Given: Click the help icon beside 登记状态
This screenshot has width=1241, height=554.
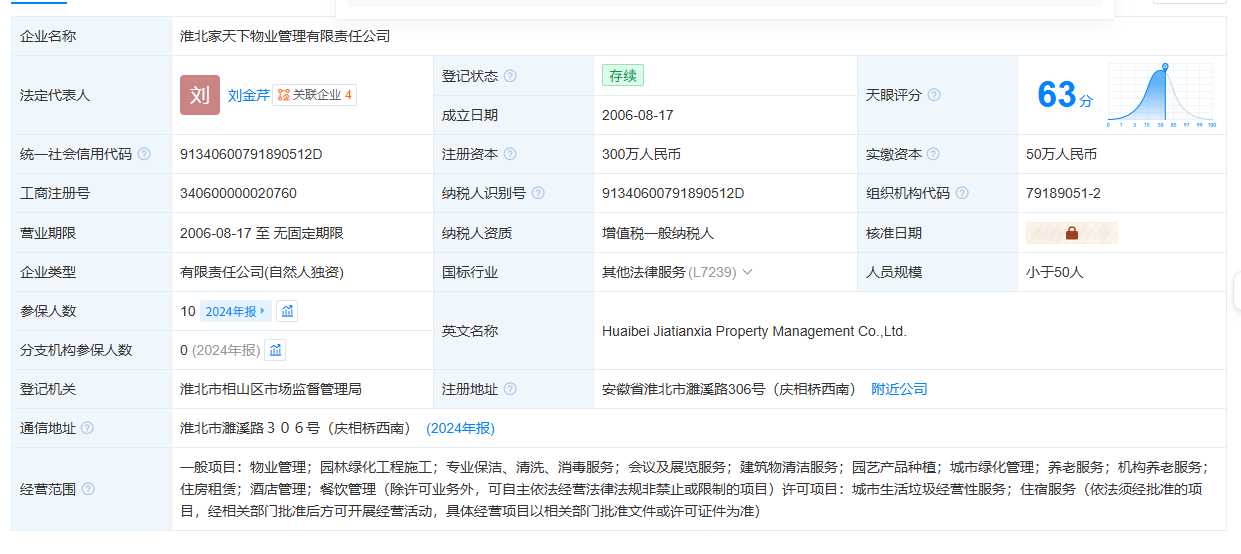Looking at the screenshot, I should pyautogui.click(x=510, y=76).
